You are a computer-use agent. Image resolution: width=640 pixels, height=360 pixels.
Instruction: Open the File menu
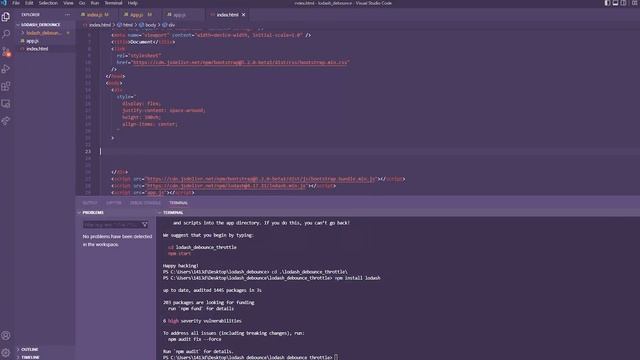[16, 3]
